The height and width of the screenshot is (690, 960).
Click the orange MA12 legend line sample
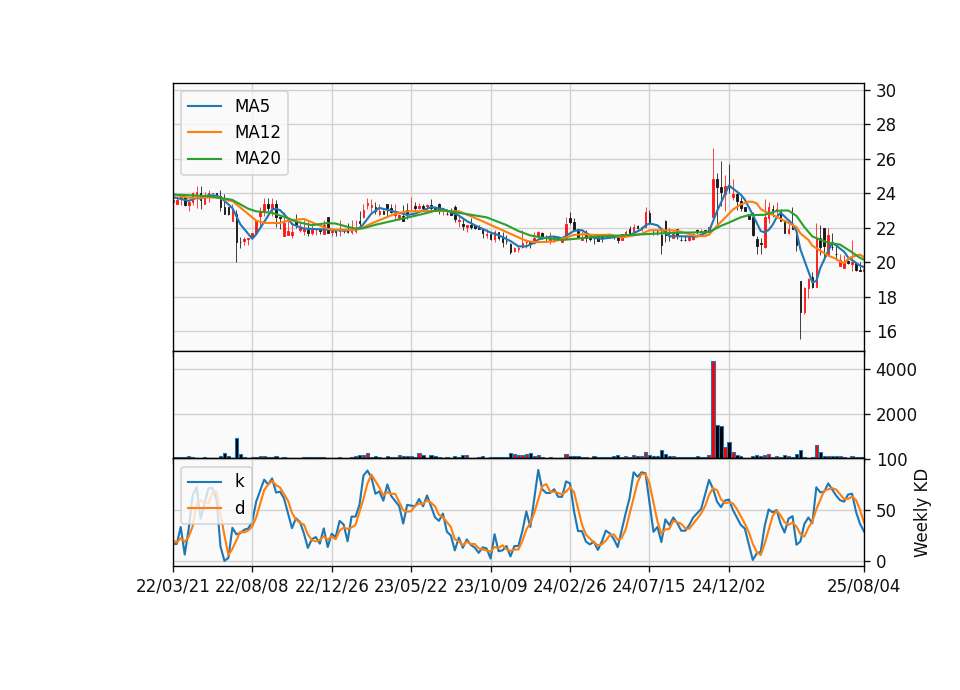(204, 132)
